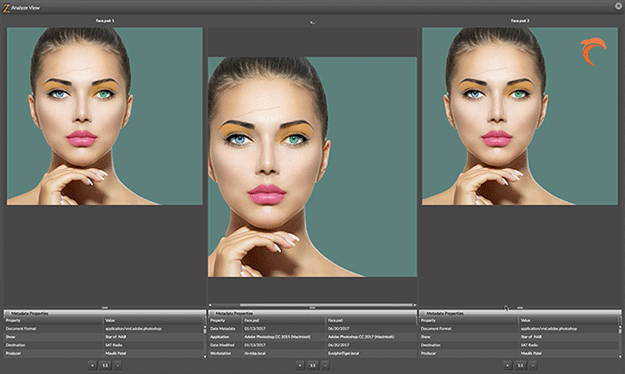Screen dimensions: 625x374
Task: Click scroll-down arrow of left metadata table
Action: pos(205,356)
